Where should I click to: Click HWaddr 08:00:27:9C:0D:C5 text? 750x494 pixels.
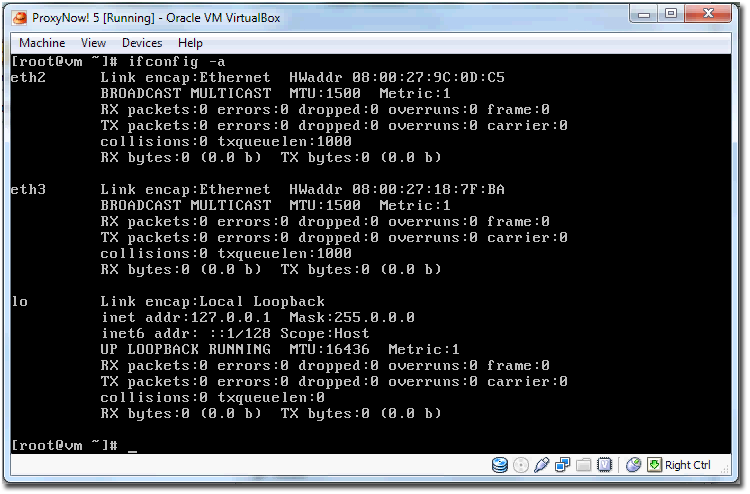[397, 77]
